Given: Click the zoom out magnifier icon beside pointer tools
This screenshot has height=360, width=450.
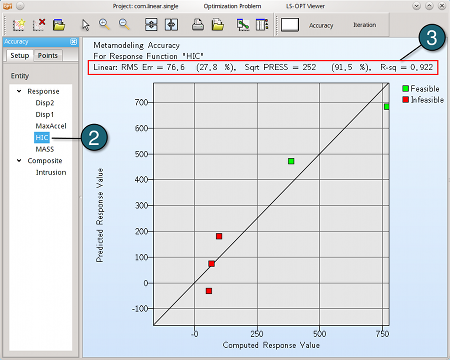Looking at the screenshot, I should point(124,24).
